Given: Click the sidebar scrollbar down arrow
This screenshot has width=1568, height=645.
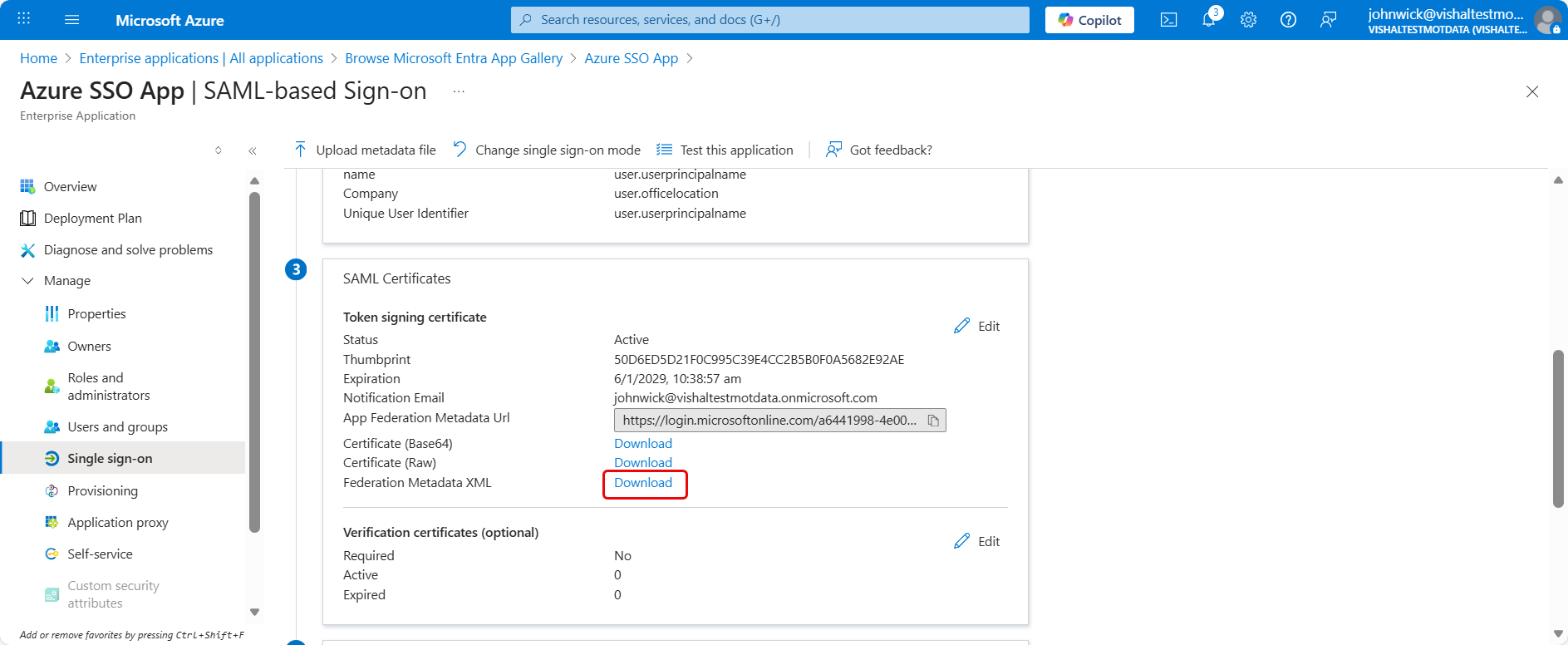Looking at the screenshot, I should [x=254, y=612].
